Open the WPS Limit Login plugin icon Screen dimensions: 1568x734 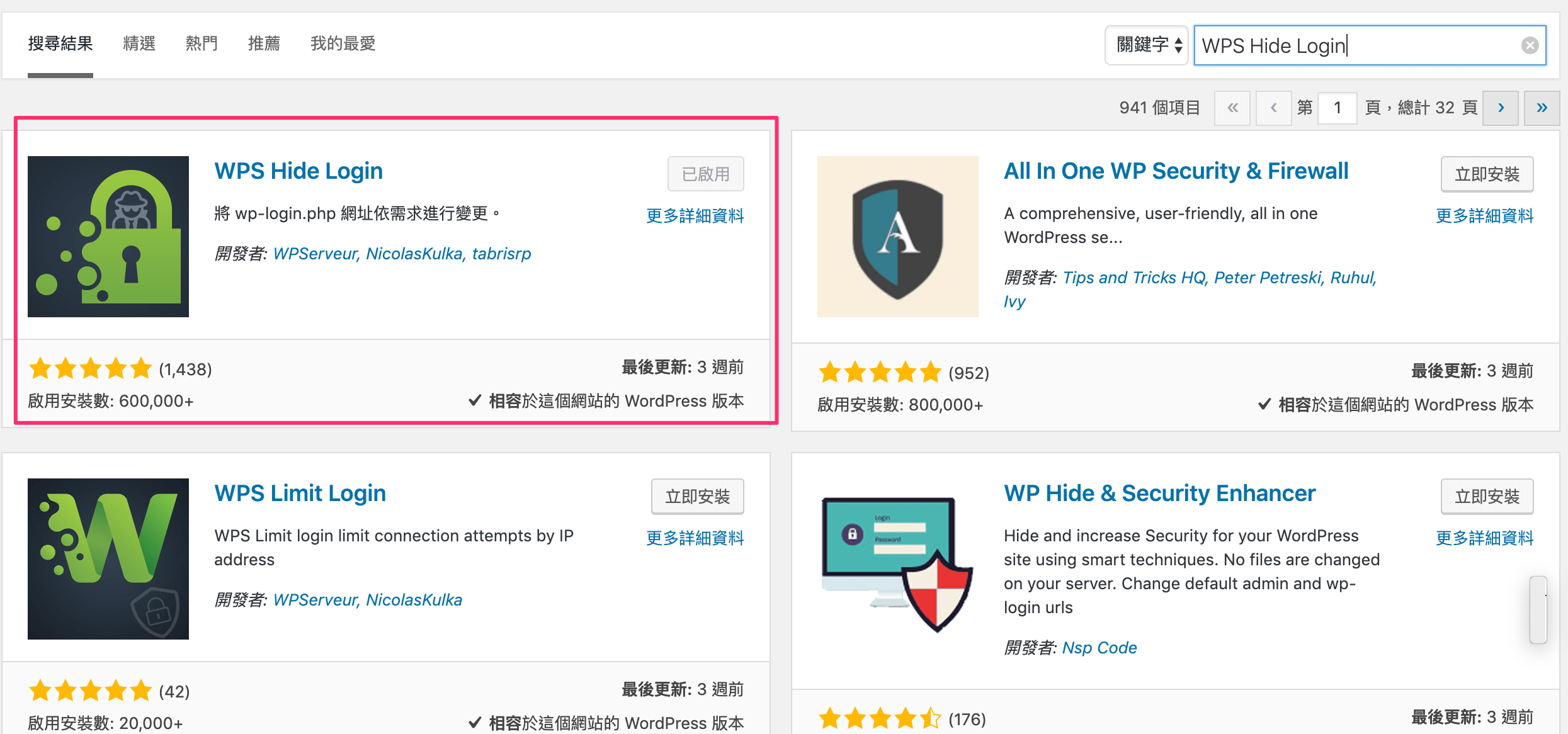coord(108,559)
